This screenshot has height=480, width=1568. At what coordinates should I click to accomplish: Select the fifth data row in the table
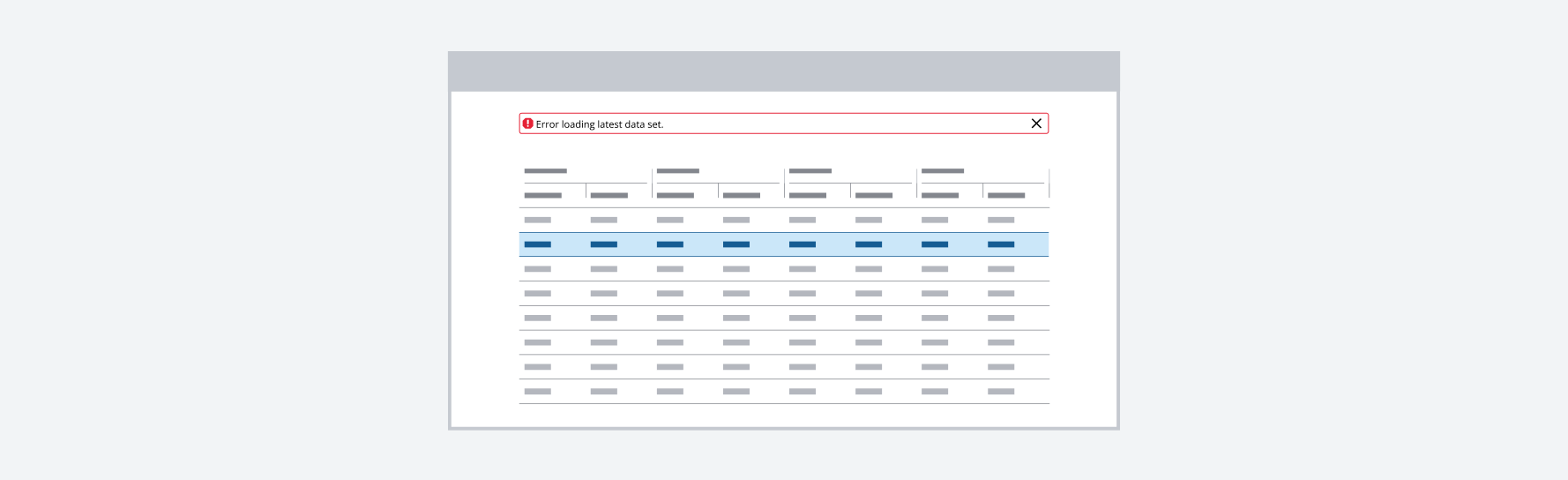tap(783, 318)
